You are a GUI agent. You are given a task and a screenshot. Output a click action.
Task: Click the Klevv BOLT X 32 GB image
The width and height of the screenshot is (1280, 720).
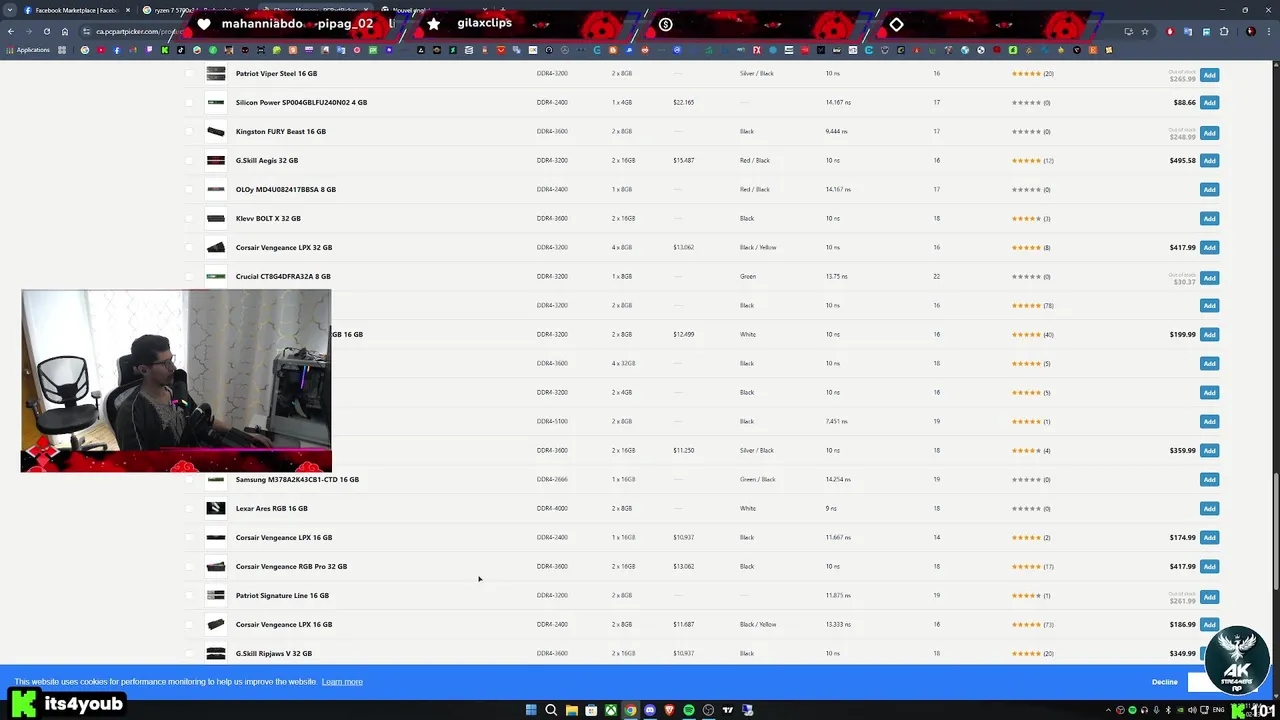(216, 218)
